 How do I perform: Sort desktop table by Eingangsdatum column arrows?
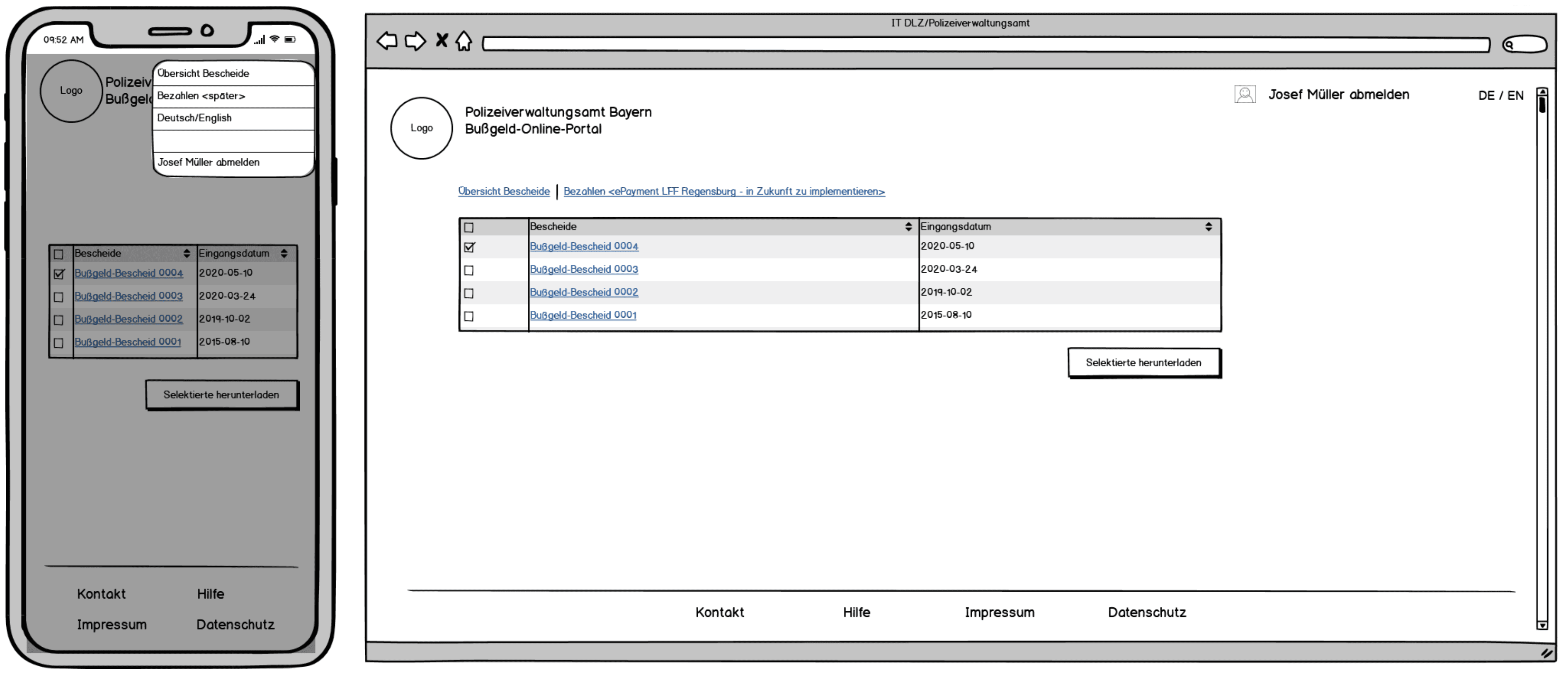pos(1208,227)
